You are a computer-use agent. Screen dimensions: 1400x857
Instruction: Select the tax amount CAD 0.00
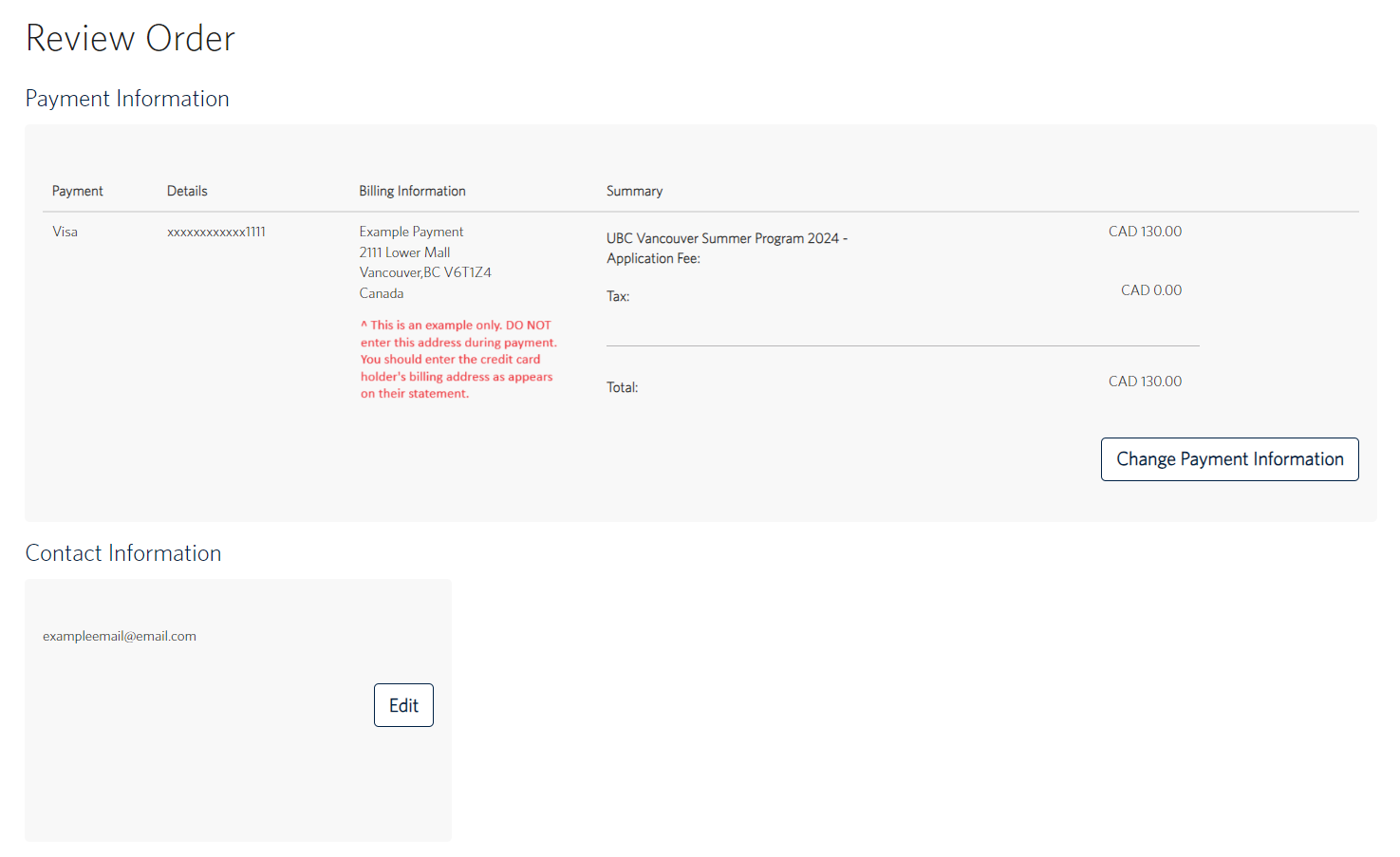point(1150,290)
